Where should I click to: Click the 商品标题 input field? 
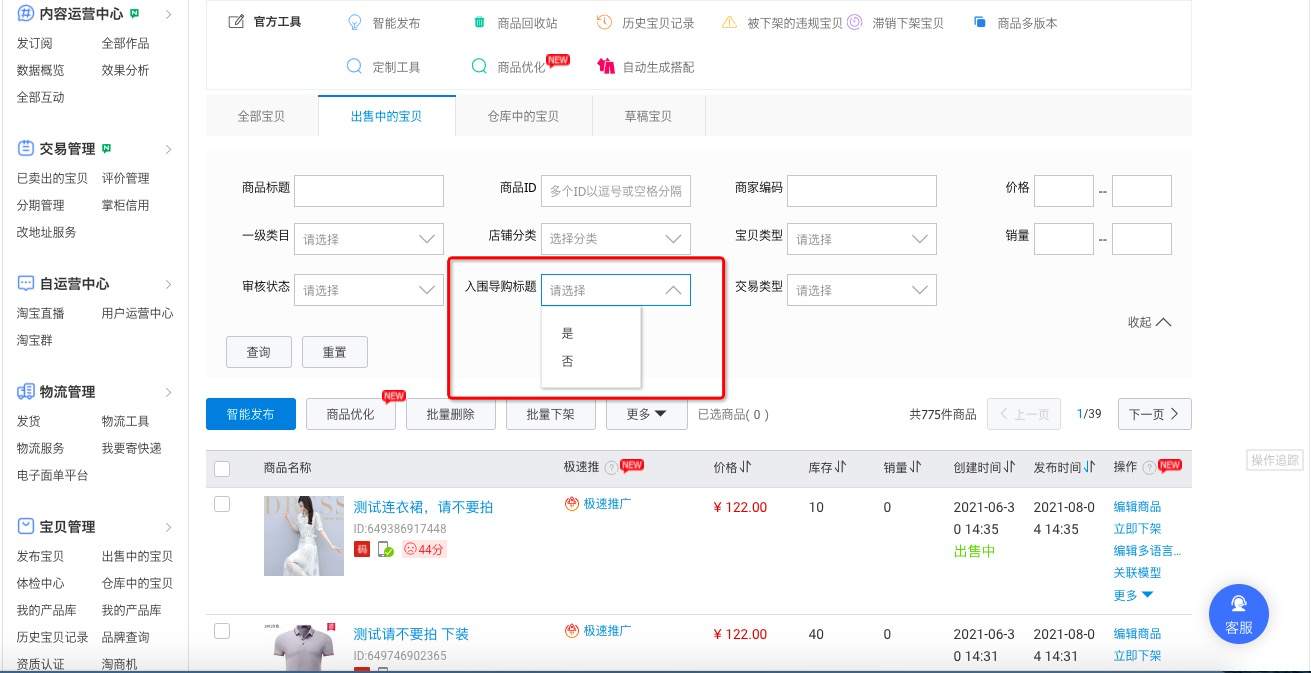(369, 191)
